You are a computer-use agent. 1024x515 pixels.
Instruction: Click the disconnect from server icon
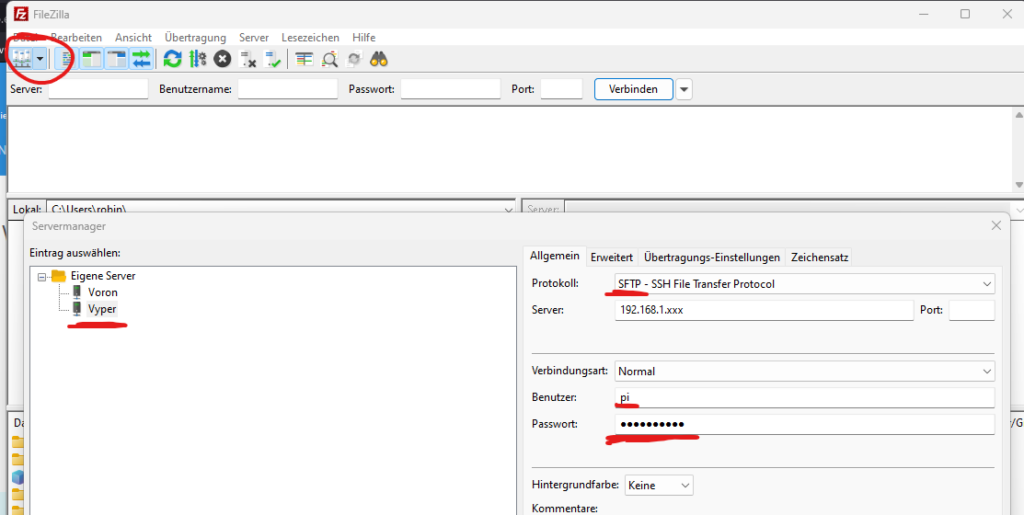click(x=248, y=59)
